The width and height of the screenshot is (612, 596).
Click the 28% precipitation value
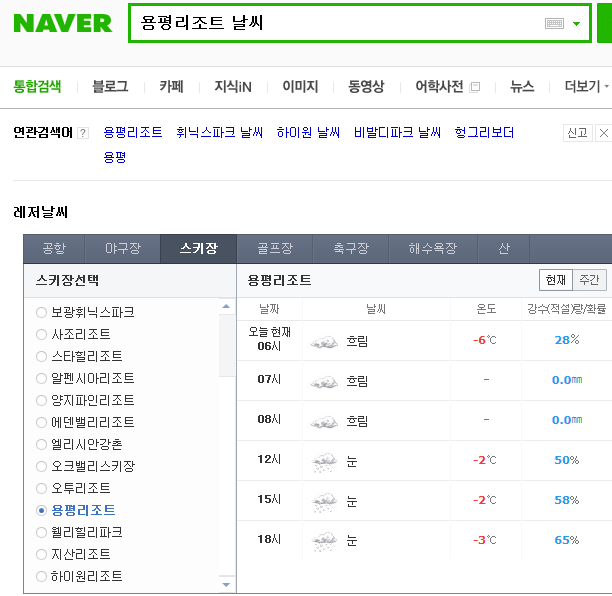coord(567,340)
